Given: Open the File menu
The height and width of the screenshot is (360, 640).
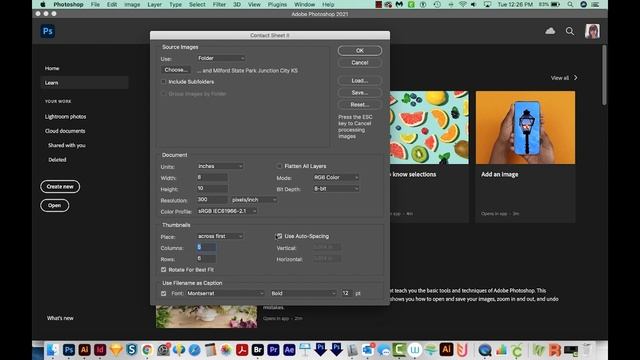Looking at the screenshot, I should (x=95, y=4).
